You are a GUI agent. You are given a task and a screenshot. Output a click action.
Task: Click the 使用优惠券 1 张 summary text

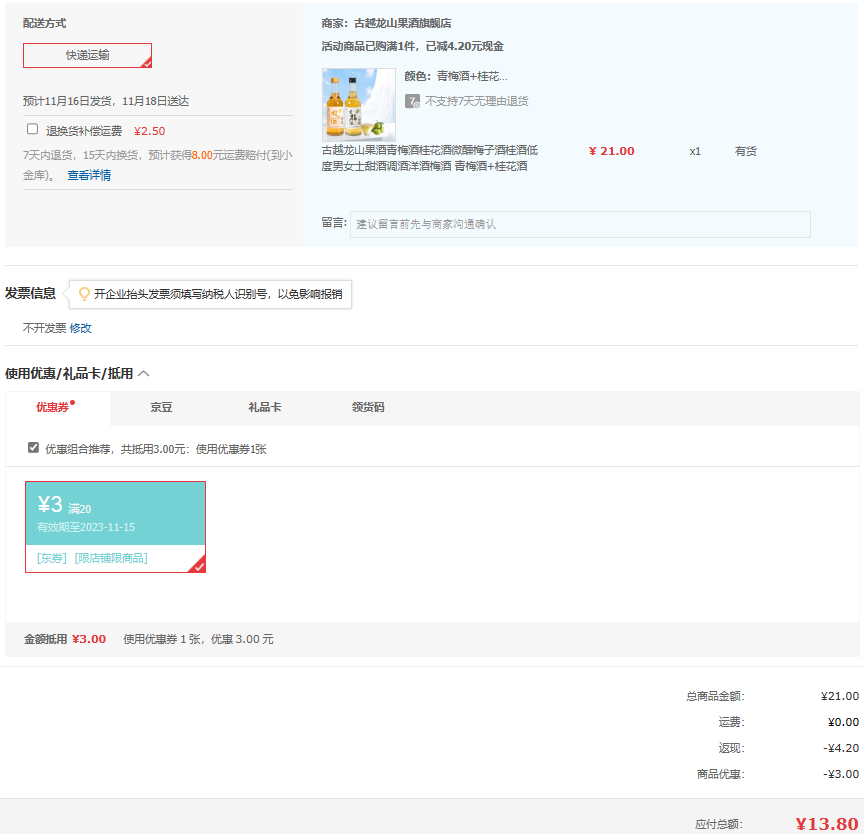tap(198, 639)
